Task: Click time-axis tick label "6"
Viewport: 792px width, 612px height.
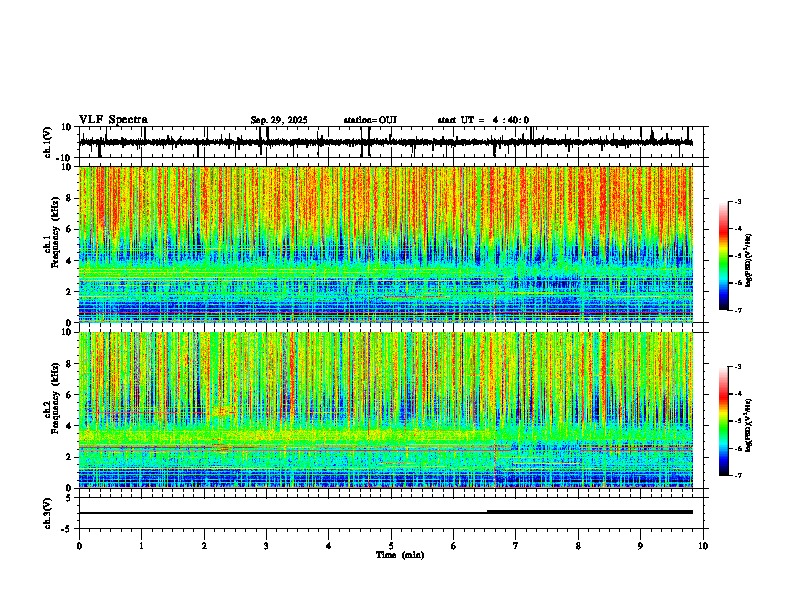Action: 454,546
